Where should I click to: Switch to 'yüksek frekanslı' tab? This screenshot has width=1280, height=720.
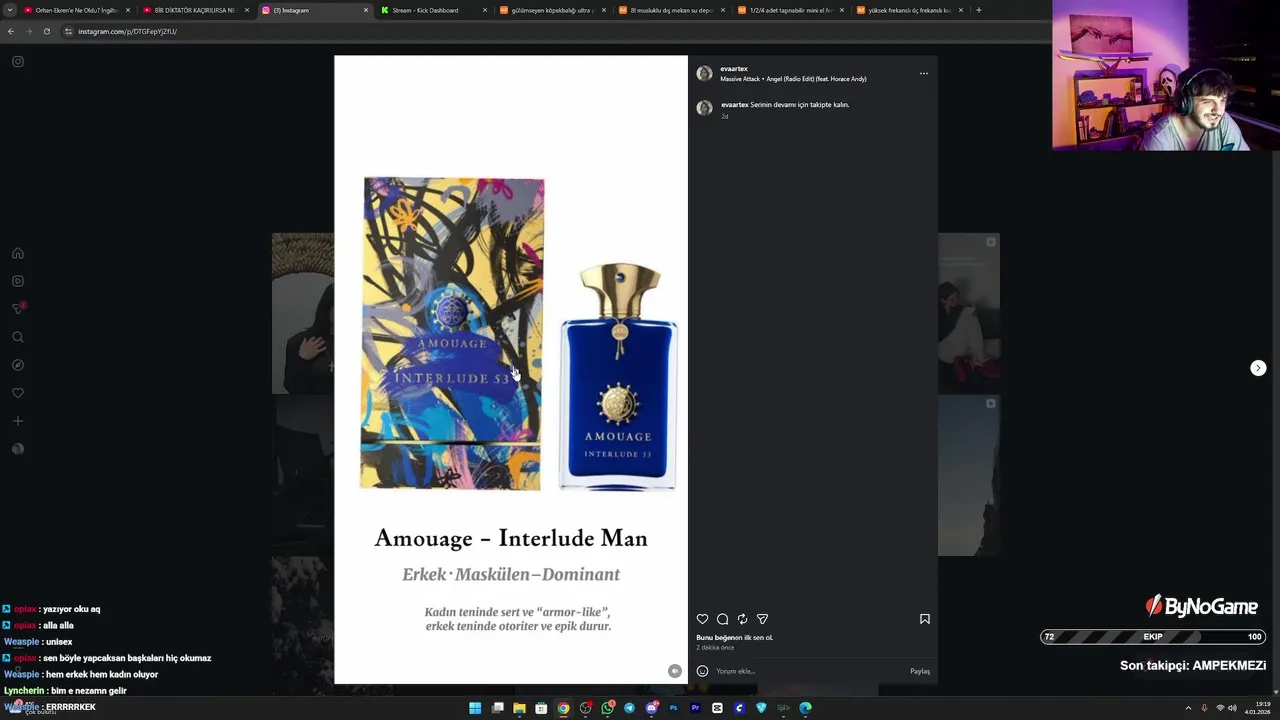(x=909, y=10)
